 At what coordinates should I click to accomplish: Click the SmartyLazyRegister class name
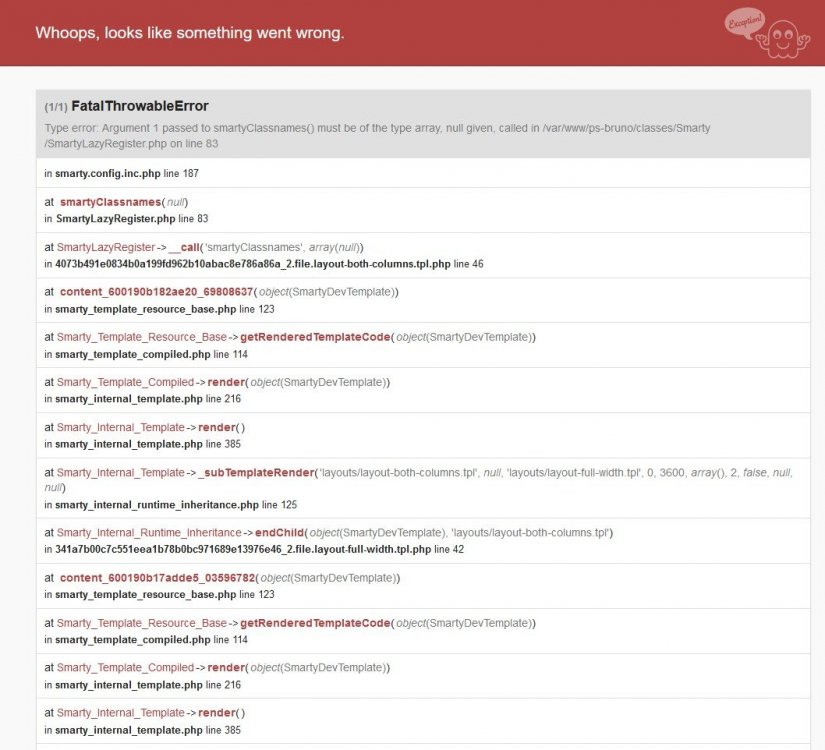pos(106,247)
